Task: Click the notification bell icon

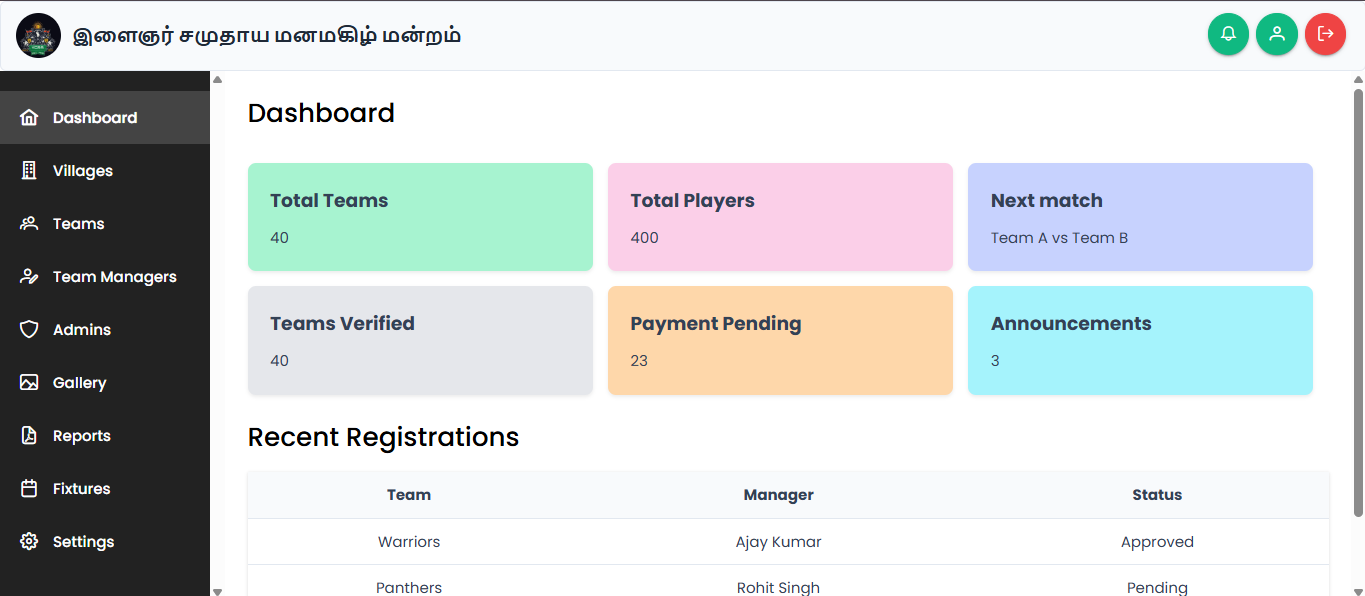Action: (1228, 34)
